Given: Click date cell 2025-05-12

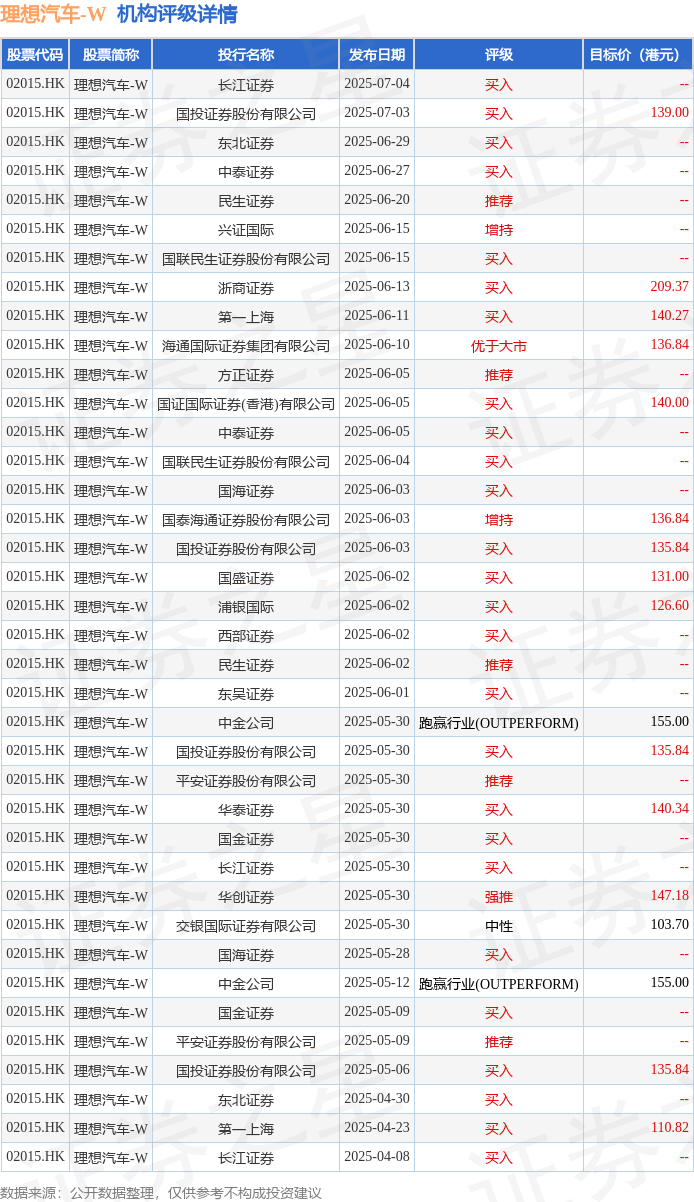Looking at the screenshot, I should (x=377, y=983).
